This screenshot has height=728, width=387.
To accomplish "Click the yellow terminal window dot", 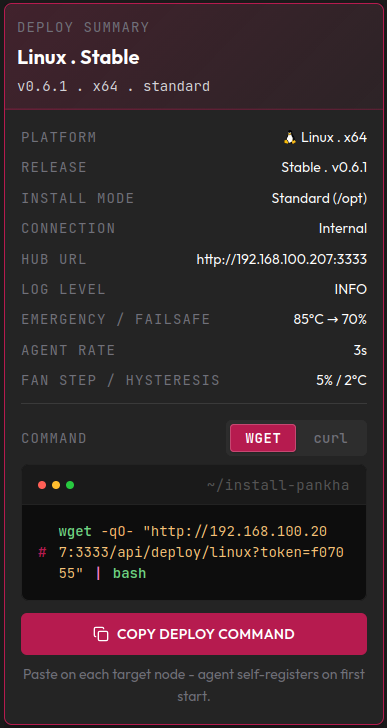I will click(x=56, y=485).
